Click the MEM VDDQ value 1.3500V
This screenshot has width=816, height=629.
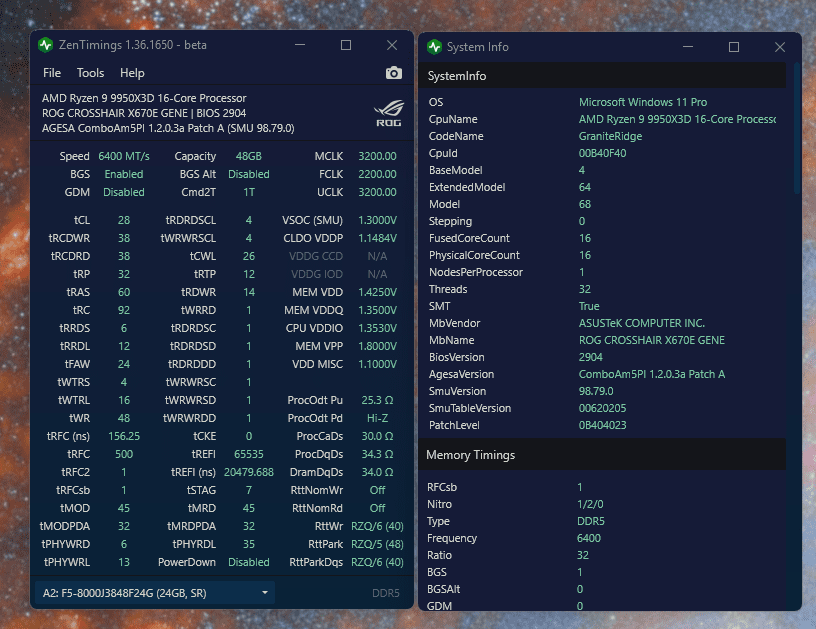[x=377, y=310]
